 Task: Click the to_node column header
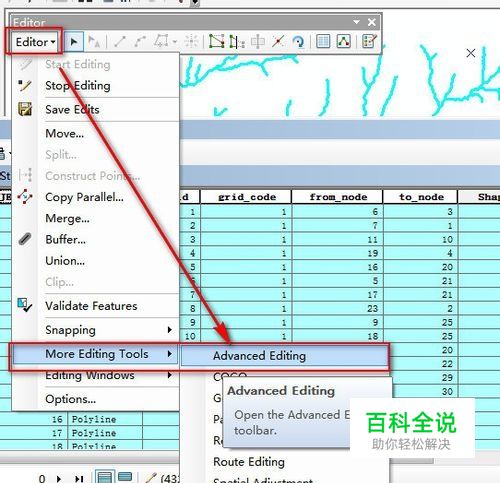(x=421, y=197)
